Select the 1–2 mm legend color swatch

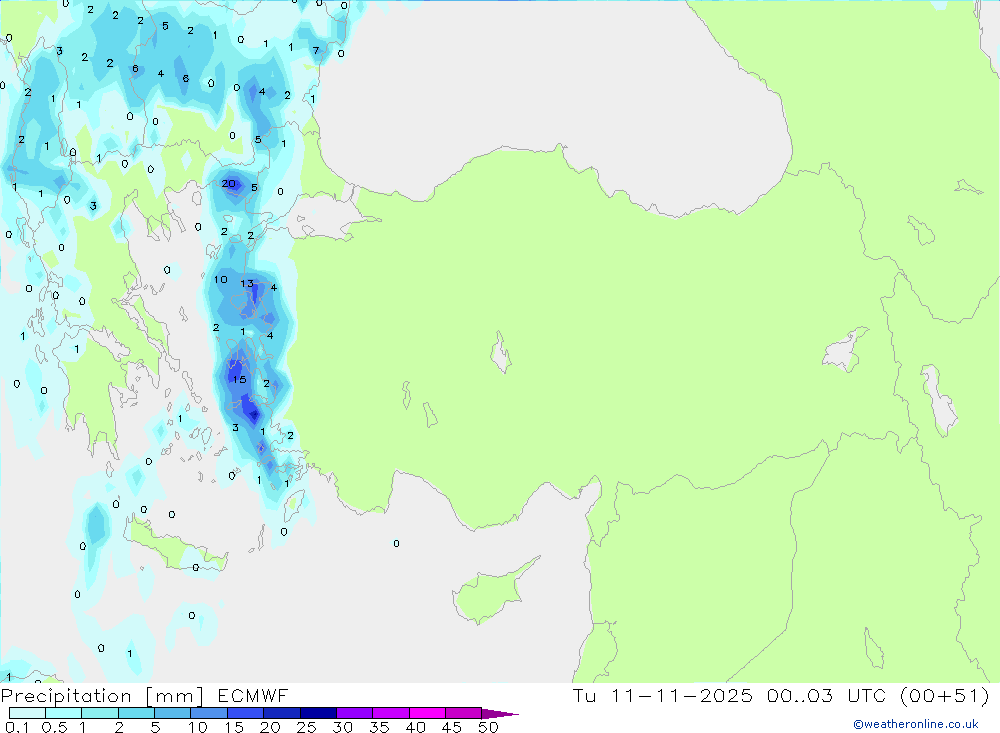(100, 713)
